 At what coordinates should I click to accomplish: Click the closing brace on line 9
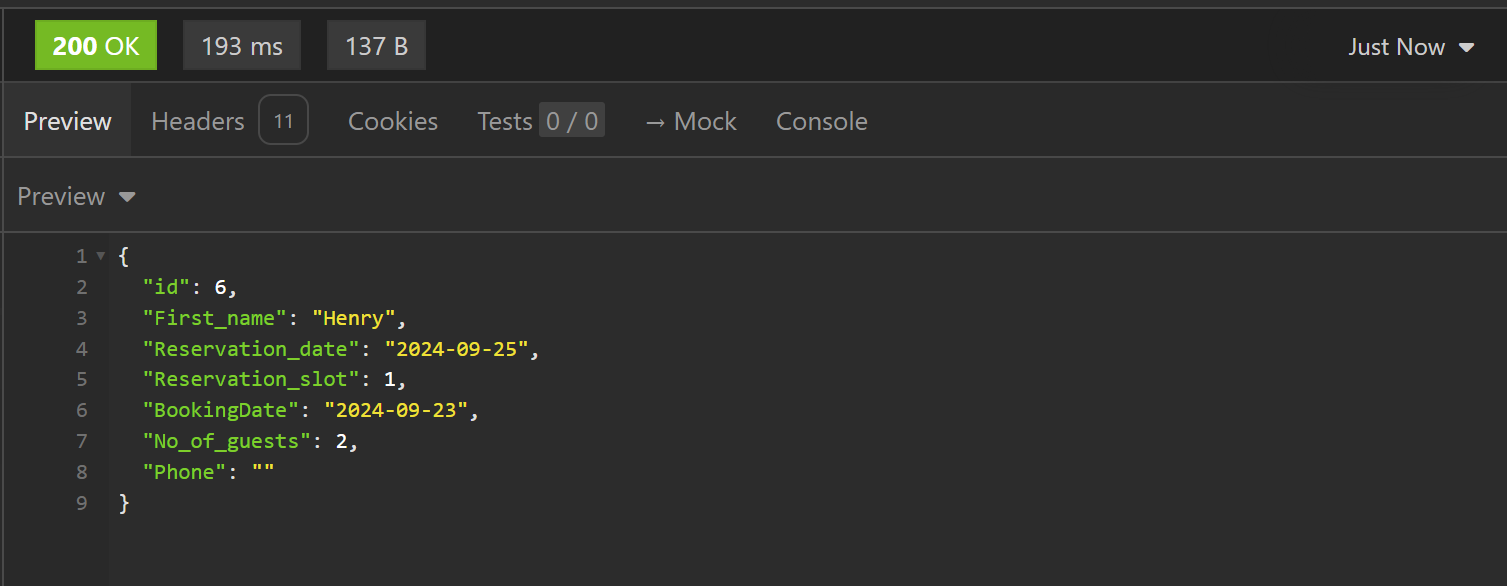tap(124, 503)
